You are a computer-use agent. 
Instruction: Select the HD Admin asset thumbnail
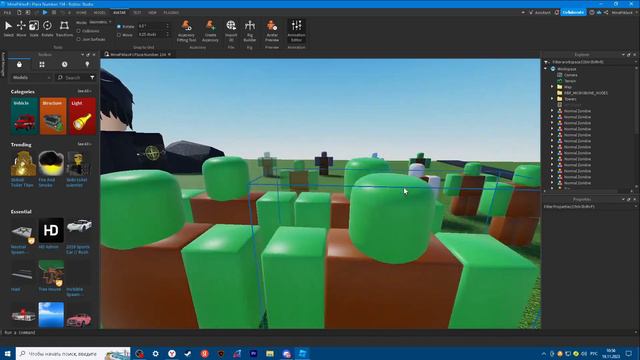point(51,231)
